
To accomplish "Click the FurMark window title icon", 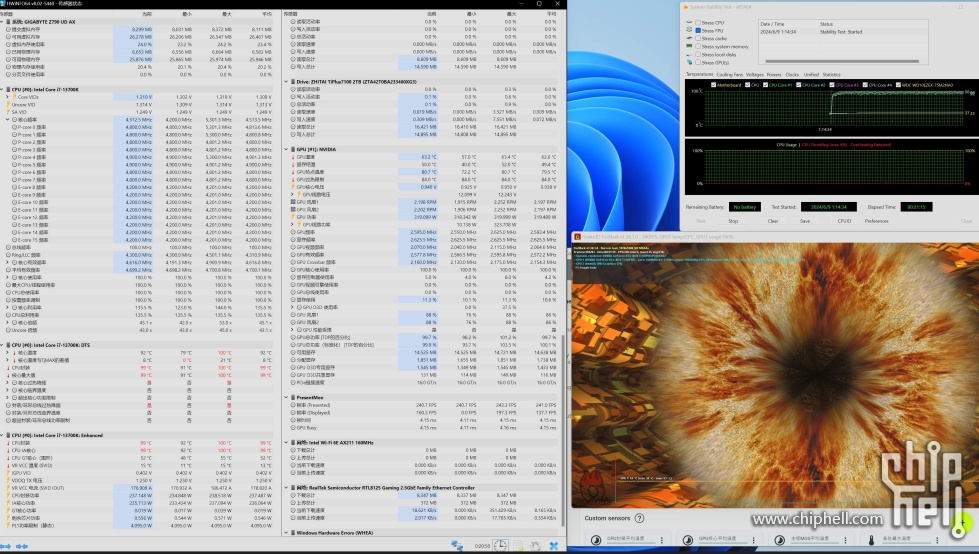I will (578, 237).
